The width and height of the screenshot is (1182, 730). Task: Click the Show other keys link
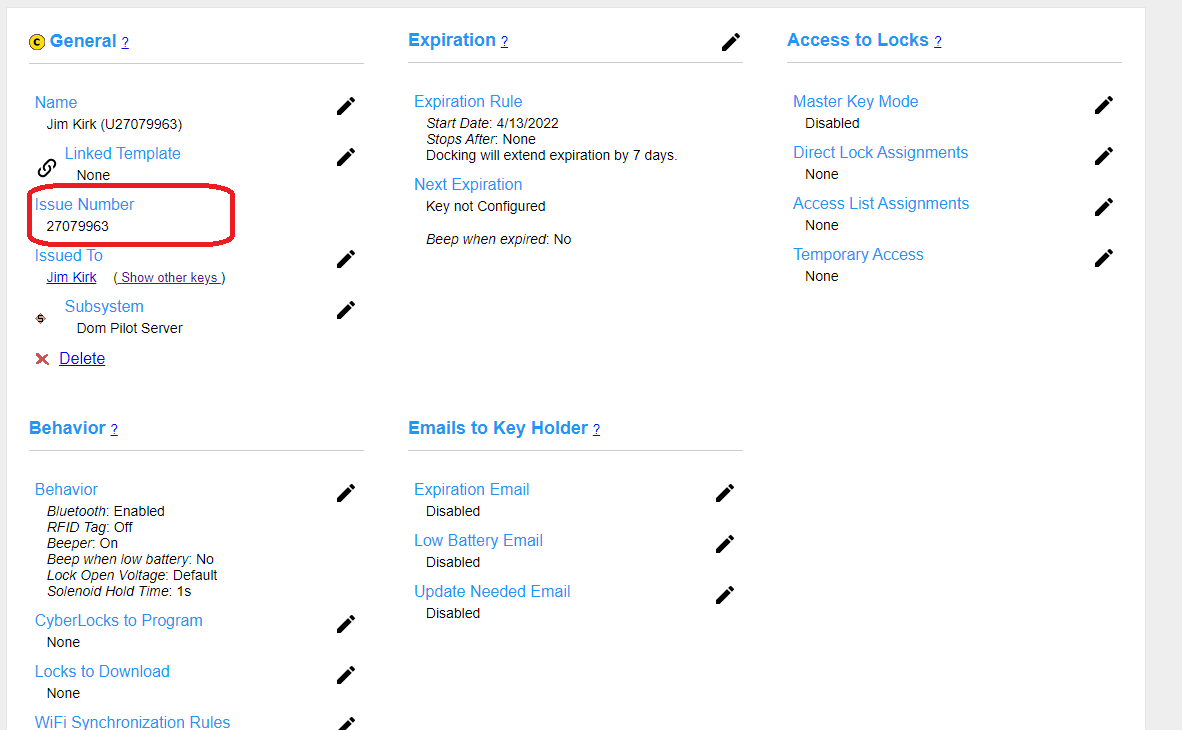(x=169, y=278)
